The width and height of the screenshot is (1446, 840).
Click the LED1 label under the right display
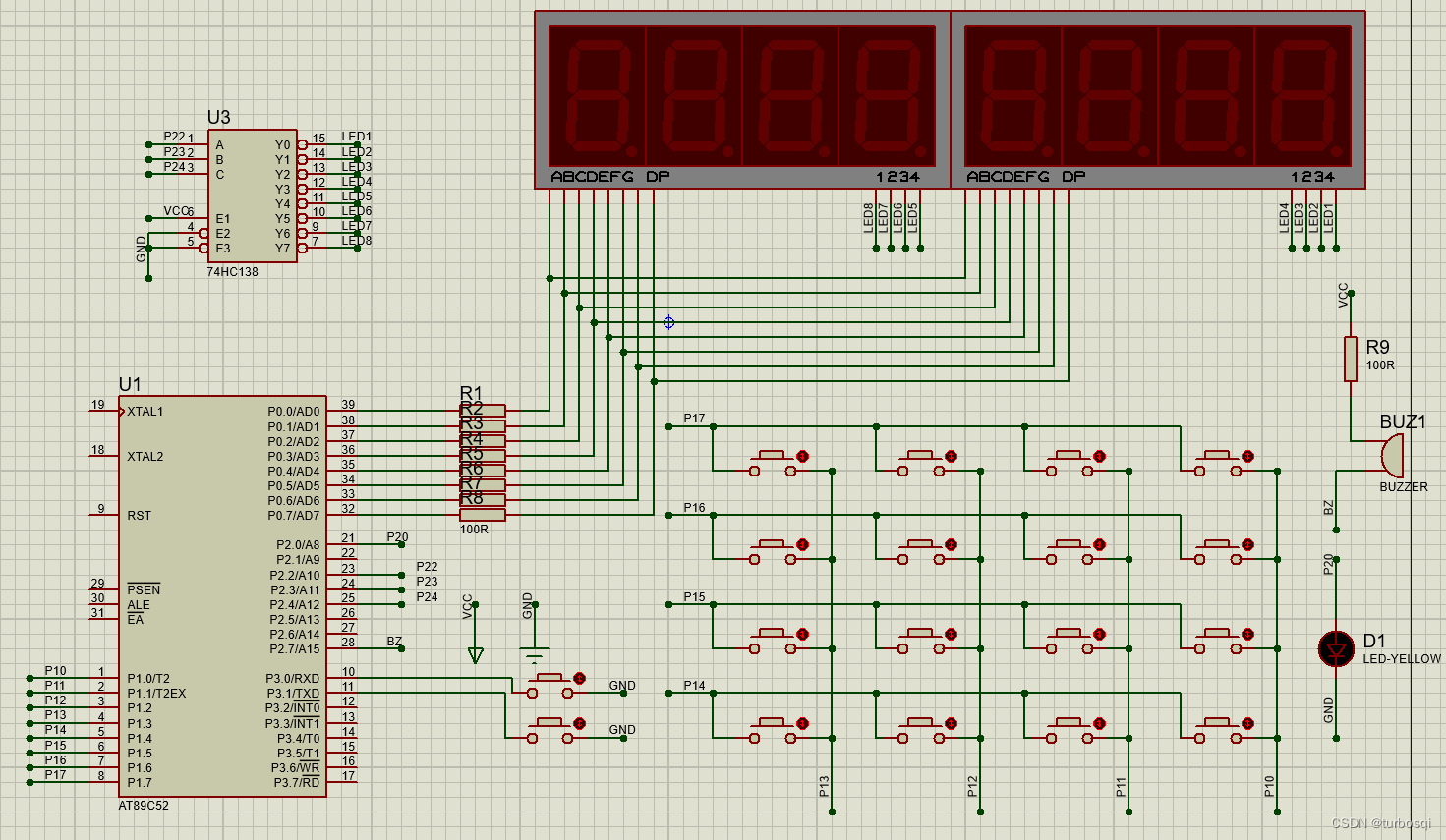click(x=1329, y=218)
